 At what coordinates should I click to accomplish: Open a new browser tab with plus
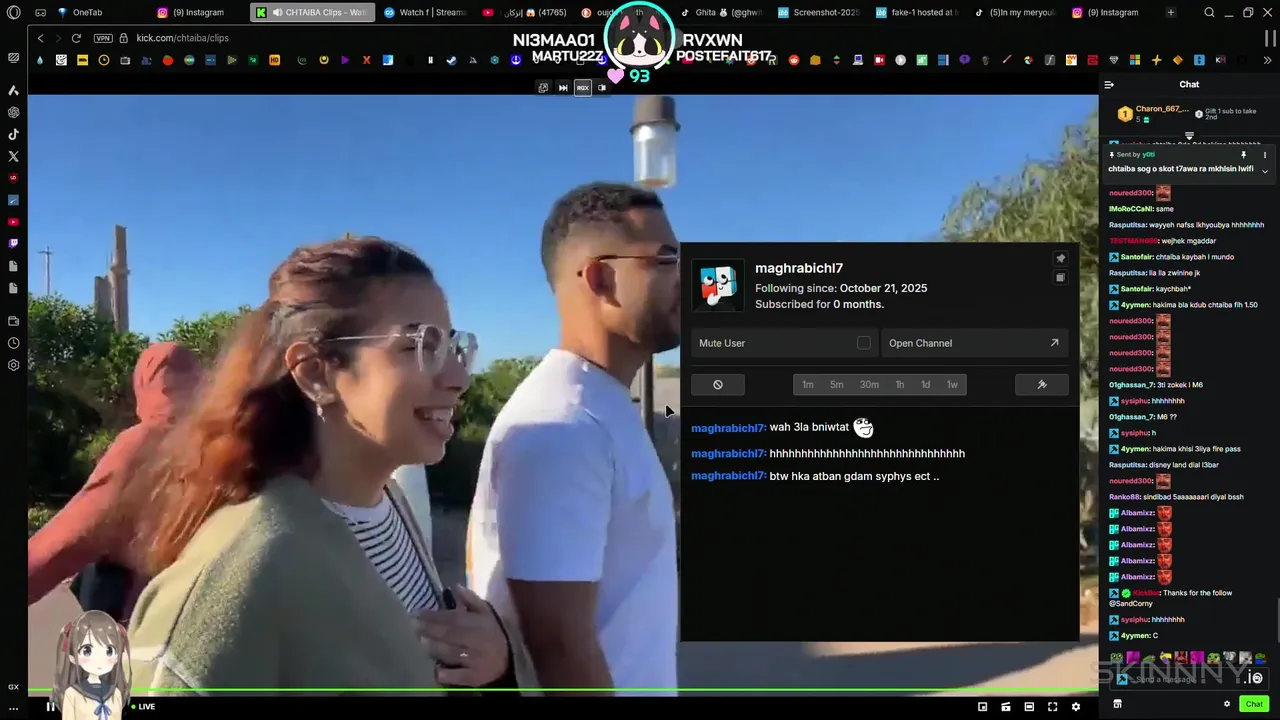pos(1170,12)
